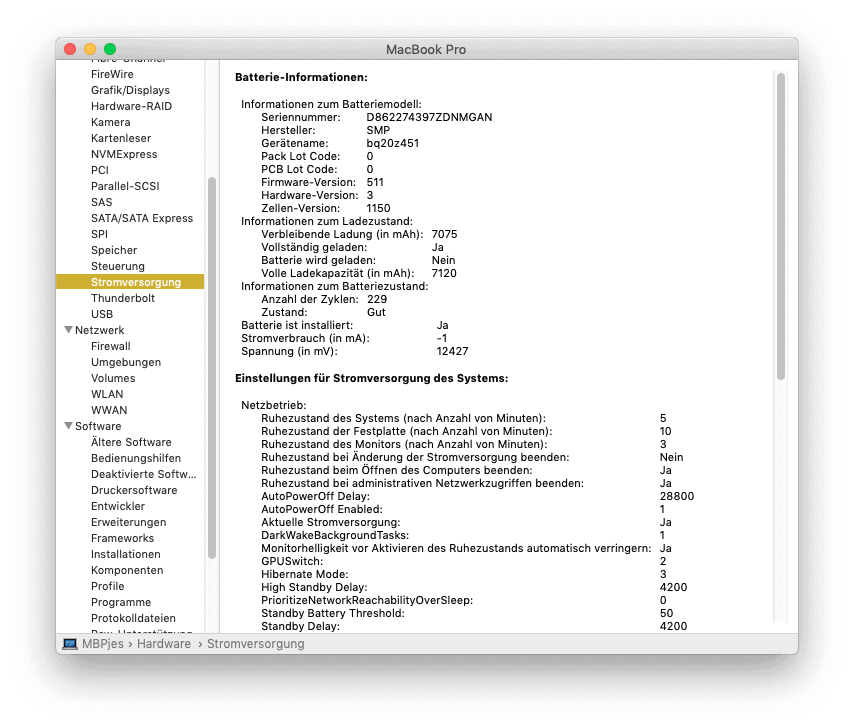Select Thunderbolt in the sidebar
The height and width of the screenshot is (728, 854).
(x=122, y=298)
